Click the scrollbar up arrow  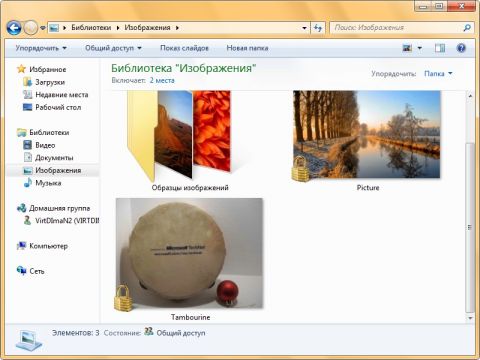click(x=470, y=96)
